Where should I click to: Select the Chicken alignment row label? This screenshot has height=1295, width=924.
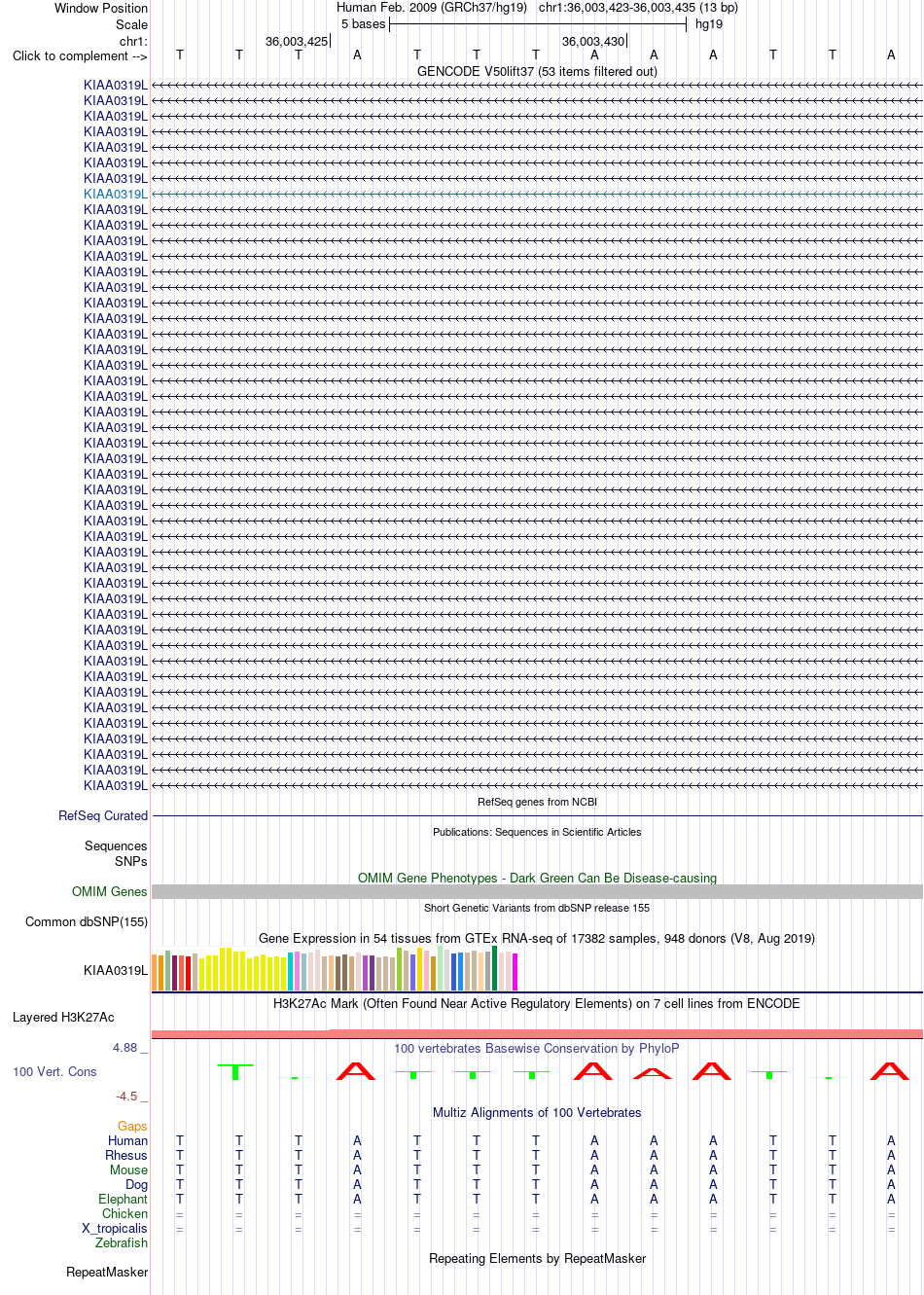tap(125, 1213)
